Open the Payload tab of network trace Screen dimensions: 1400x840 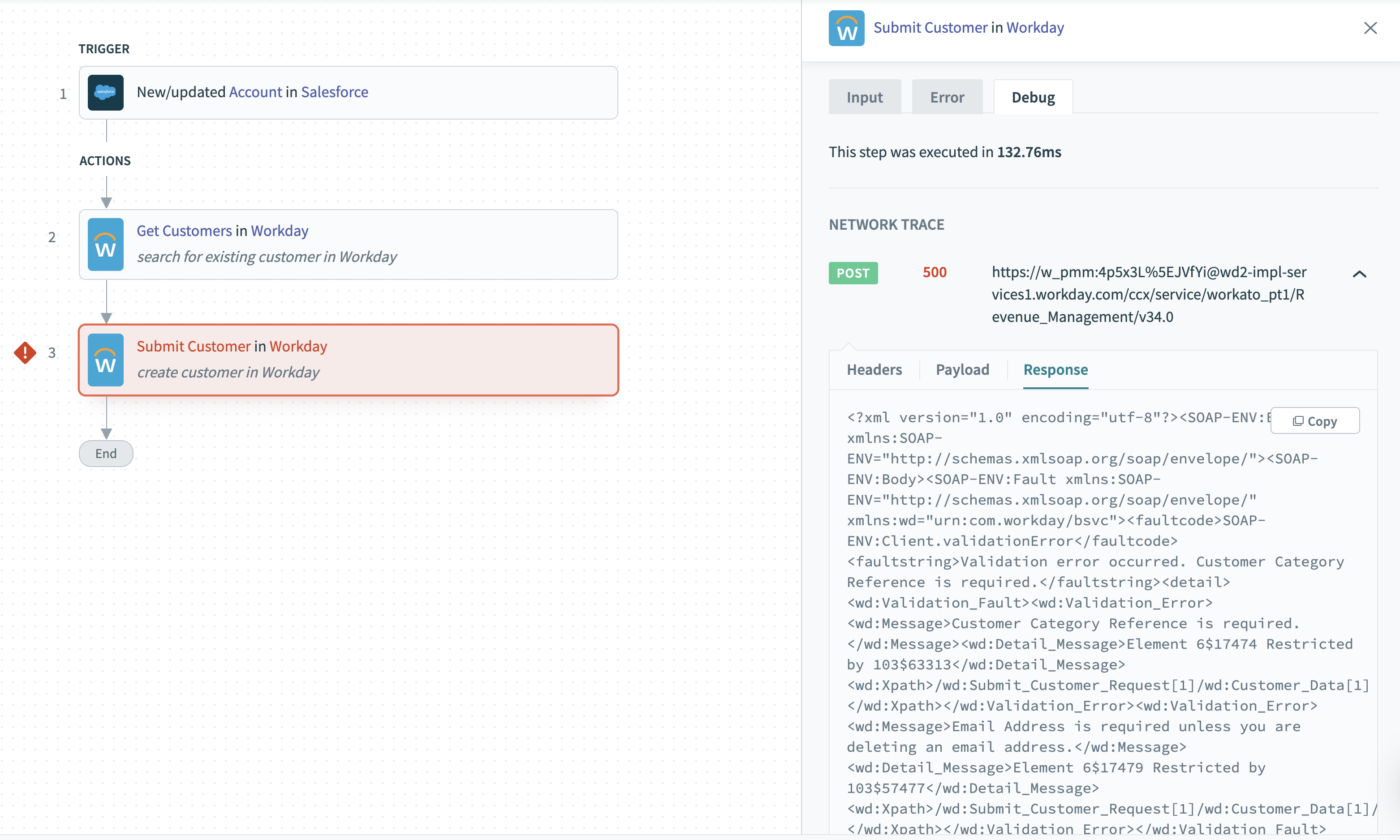tap(962, 369)
